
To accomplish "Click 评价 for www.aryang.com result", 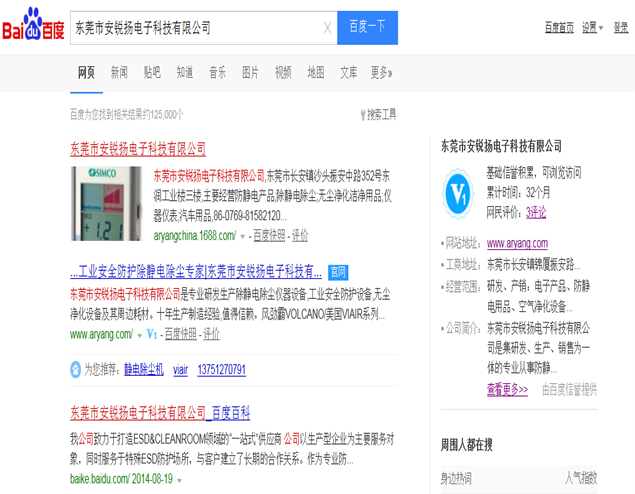I will coord(211,334).
